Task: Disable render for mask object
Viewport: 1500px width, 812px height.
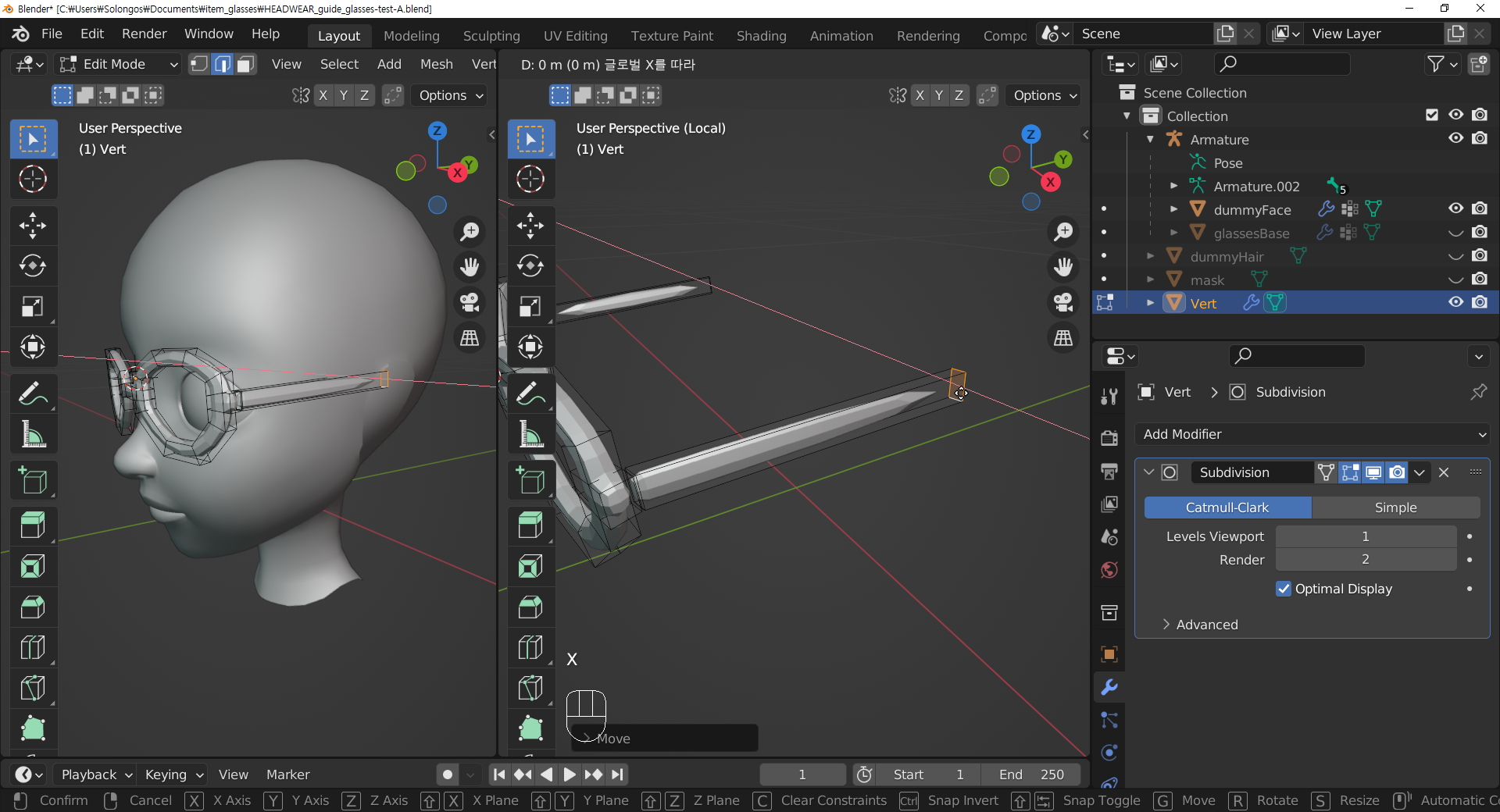Action: point(1480,279)
